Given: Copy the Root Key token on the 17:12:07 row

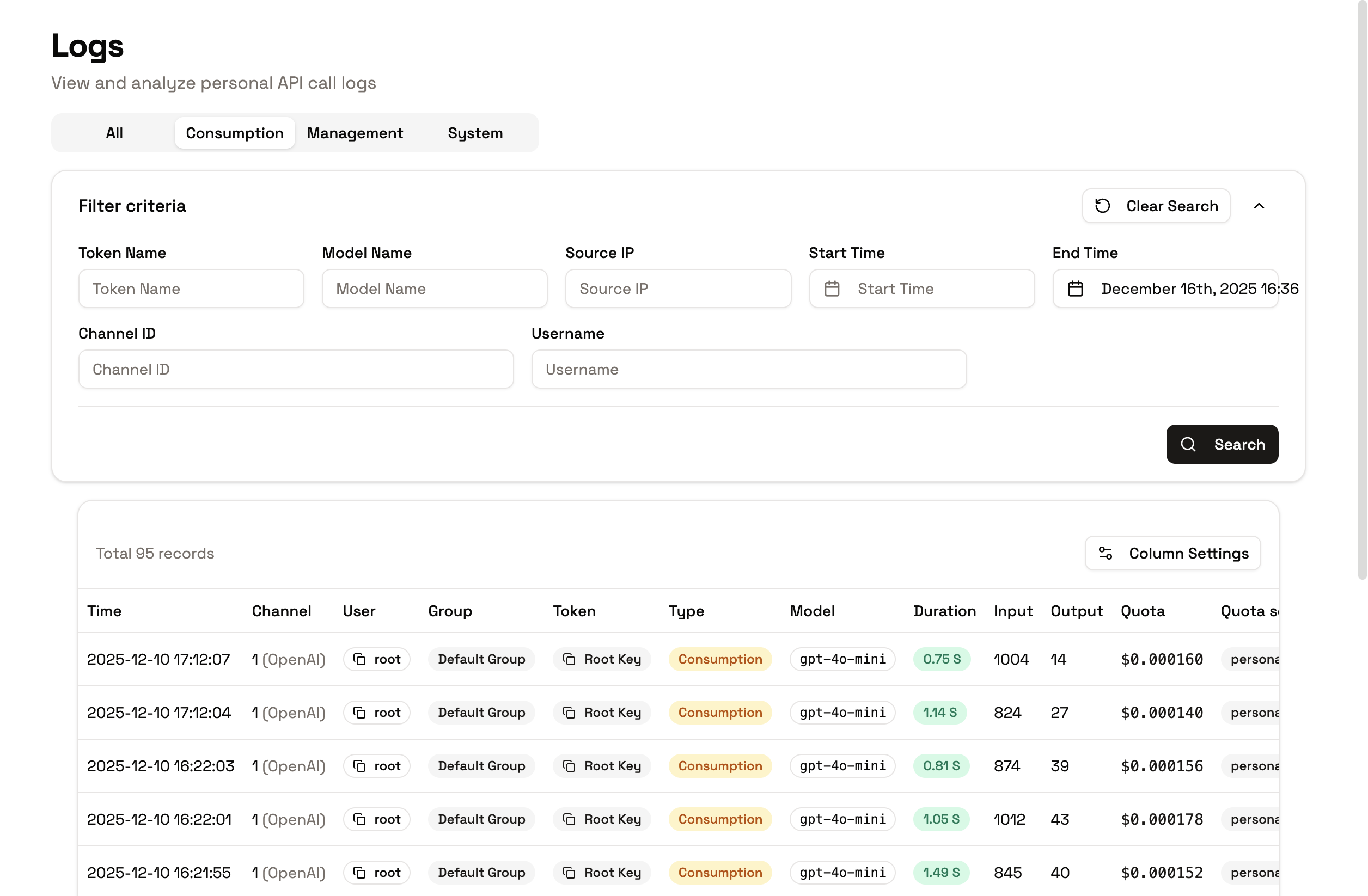Looking at the screenshot, I should click(x=569, y=659).
